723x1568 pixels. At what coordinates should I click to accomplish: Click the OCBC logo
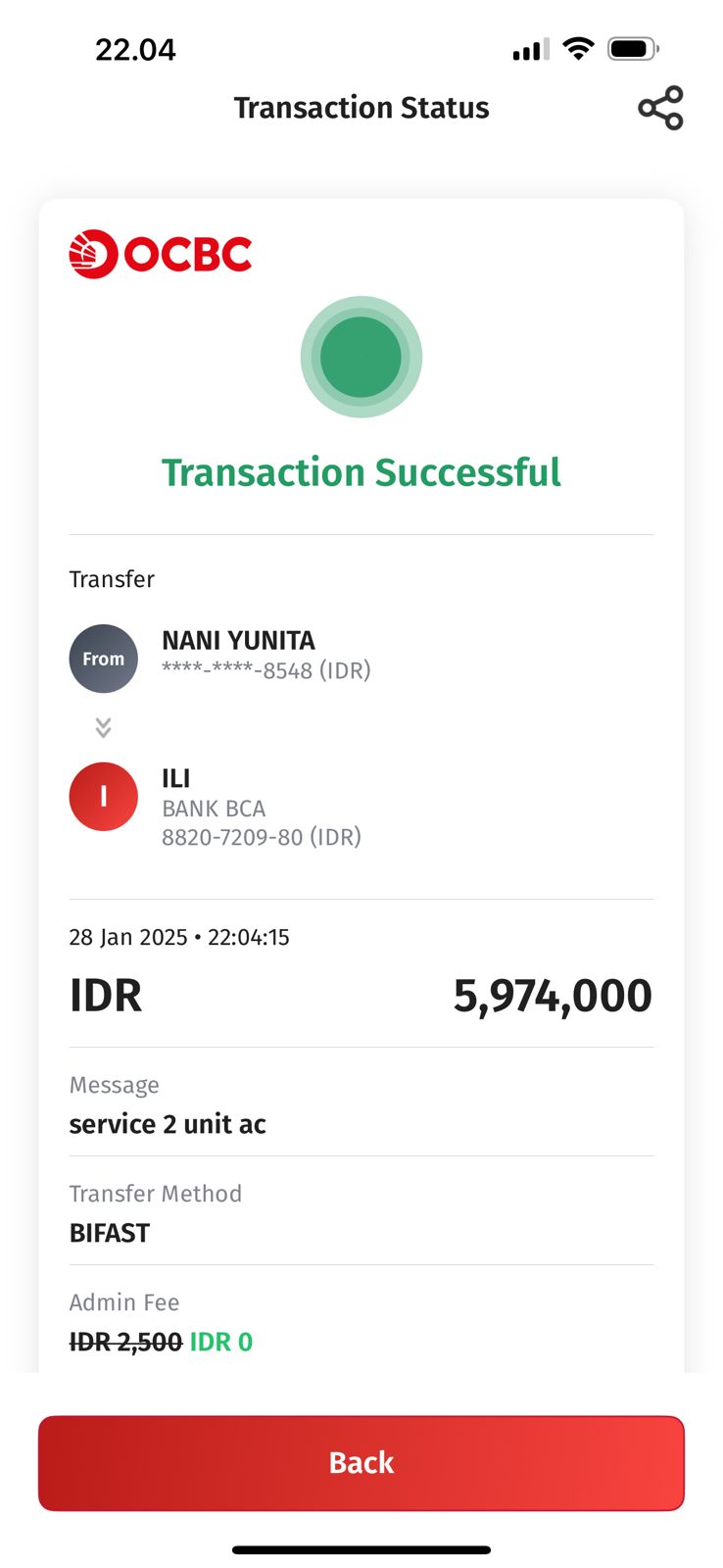click(161, 255)
